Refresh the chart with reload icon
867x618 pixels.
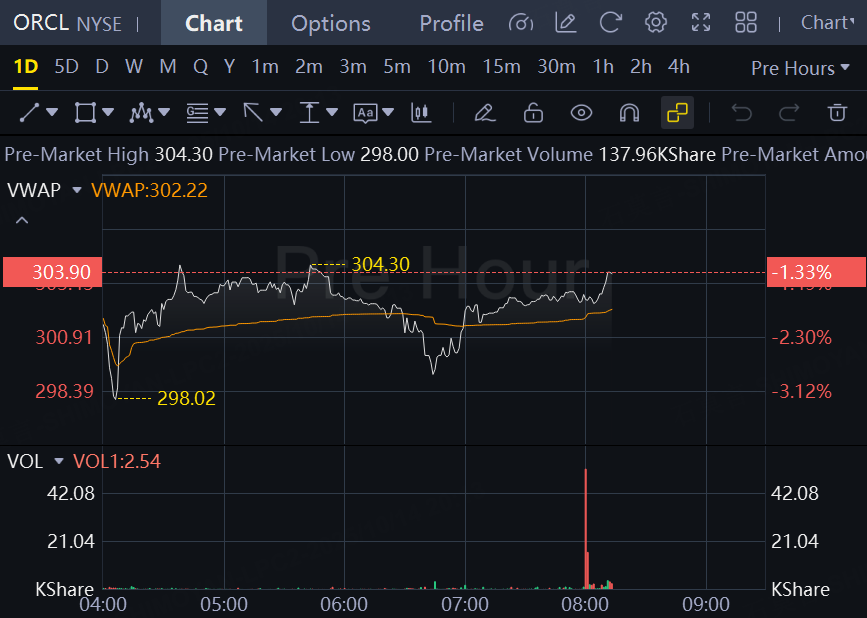click(610, 23)
